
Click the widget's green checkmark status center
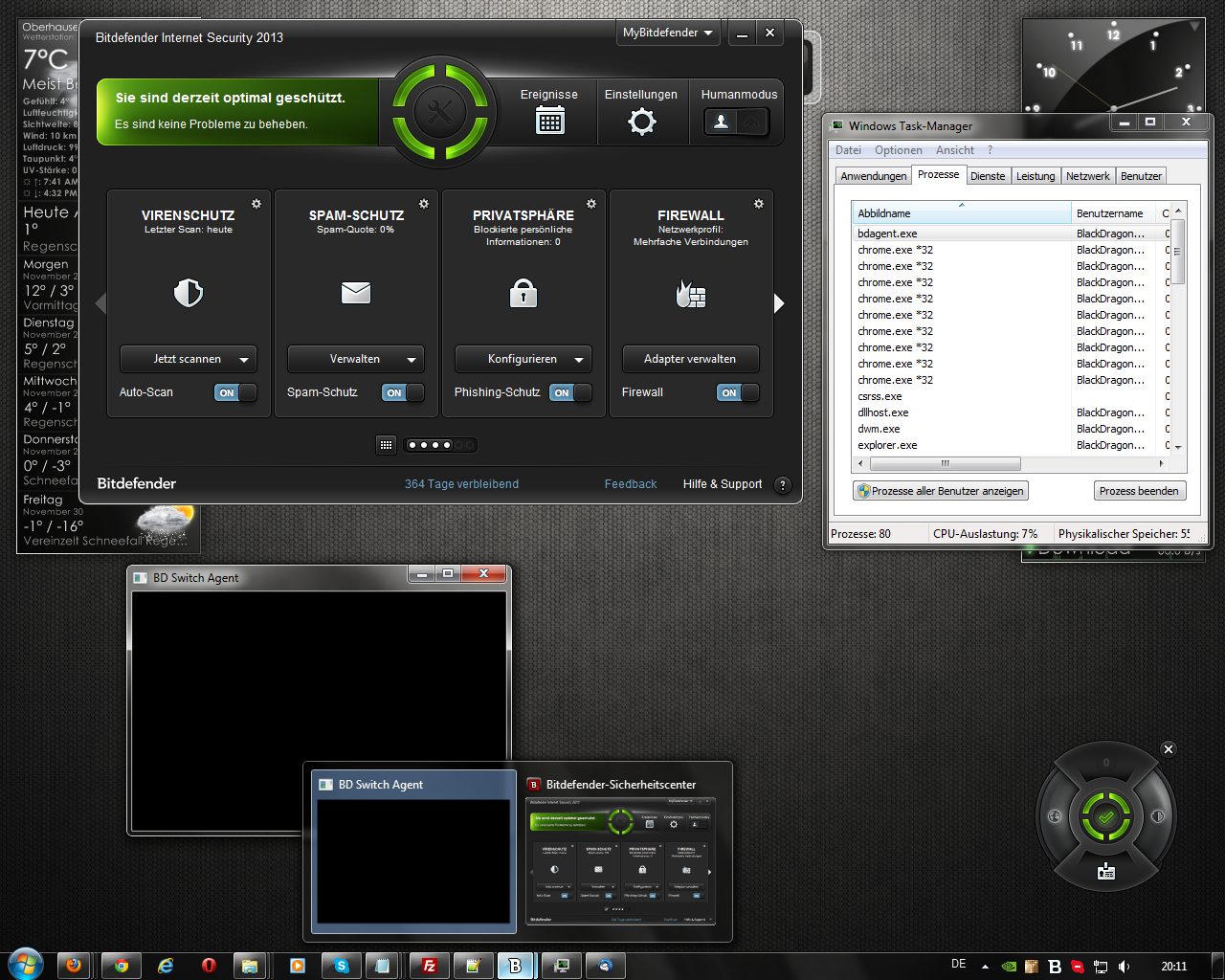[x=1106, y=817]
